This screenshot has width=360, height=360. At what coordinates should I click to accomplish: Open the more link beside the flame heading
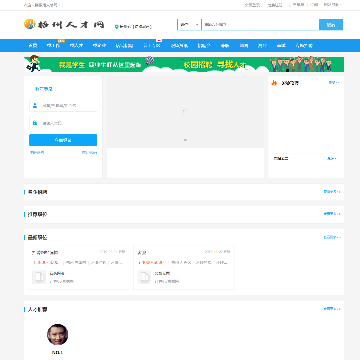point(334,82)
